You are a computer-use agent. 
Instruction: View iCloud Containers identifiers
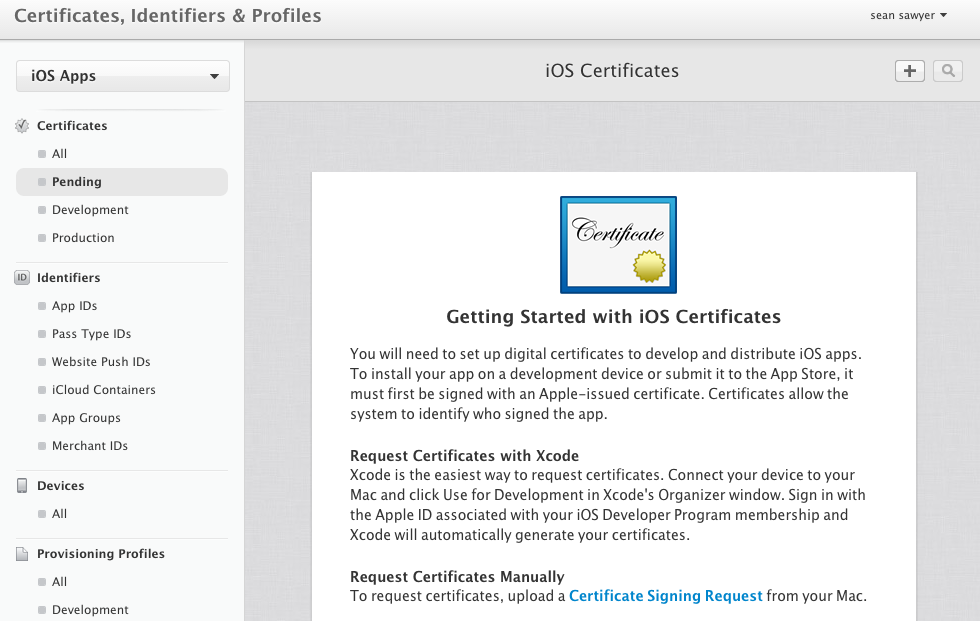point(103,390)
